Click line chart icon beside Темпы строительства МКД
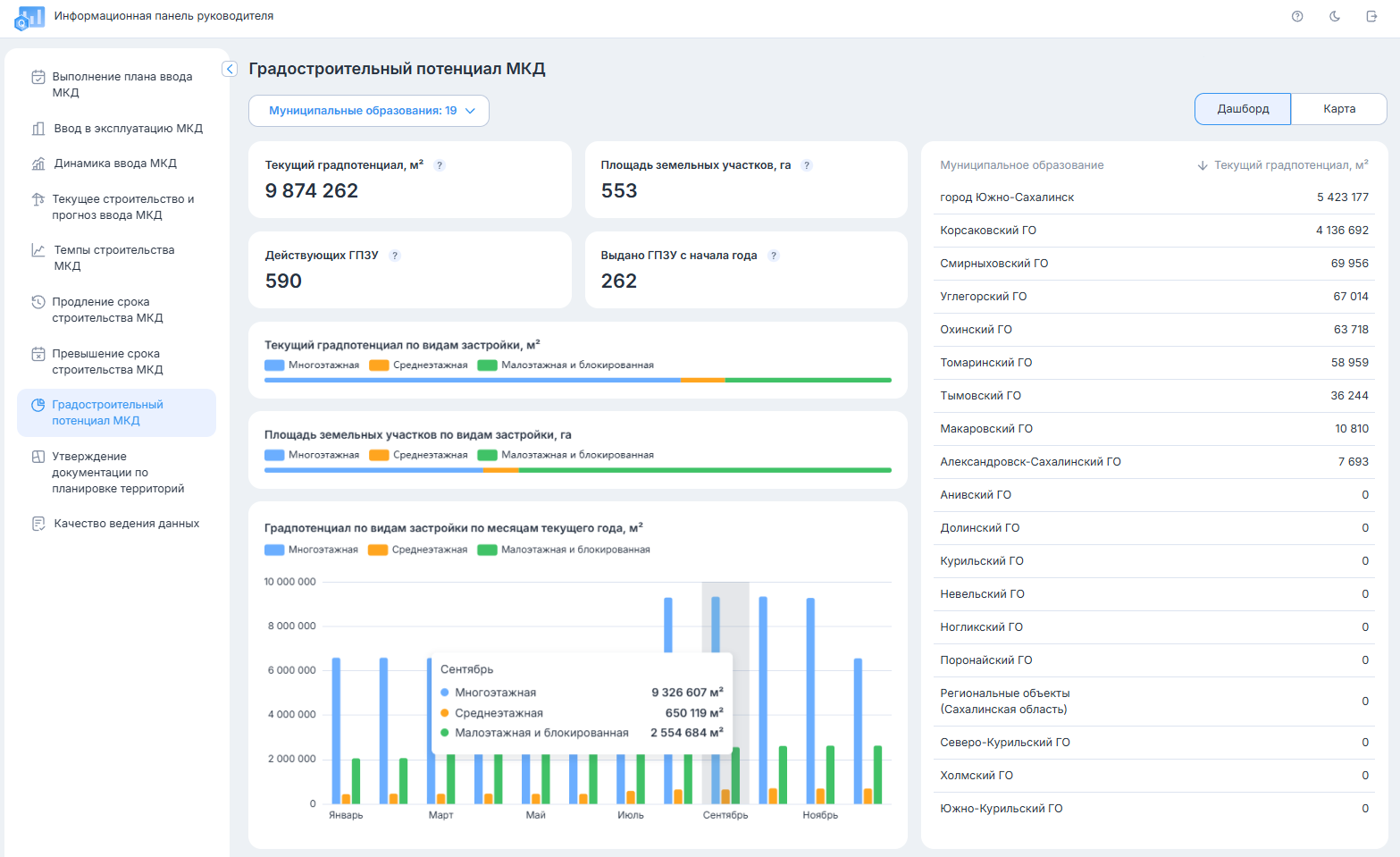1400x857 pixels. coord(38,250)
